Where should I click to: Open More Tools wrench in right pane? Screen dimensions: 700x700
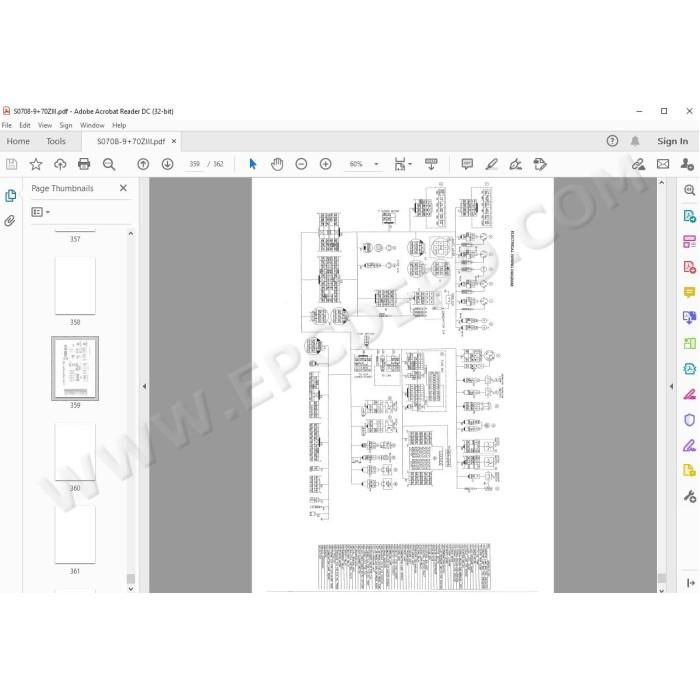(689, 496)
